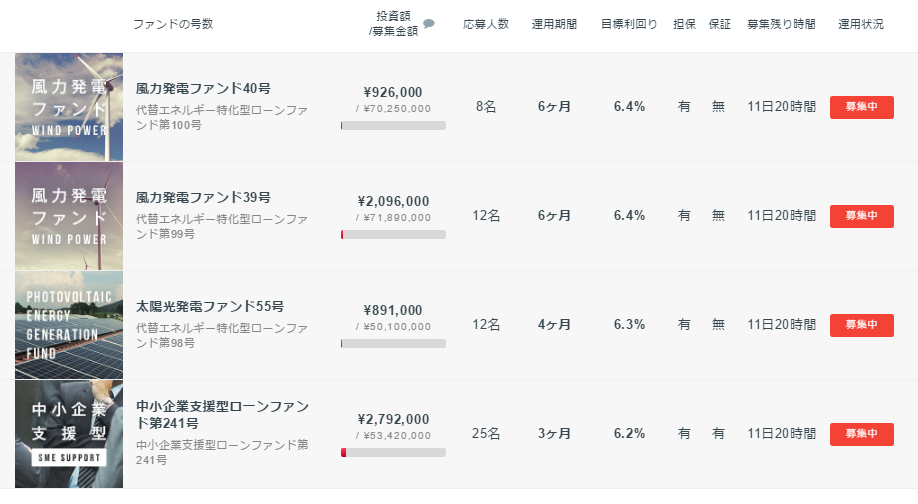Click 募集中 button for 風力発電ファンド39号
The image size is (918, 504).
(861, 216)
